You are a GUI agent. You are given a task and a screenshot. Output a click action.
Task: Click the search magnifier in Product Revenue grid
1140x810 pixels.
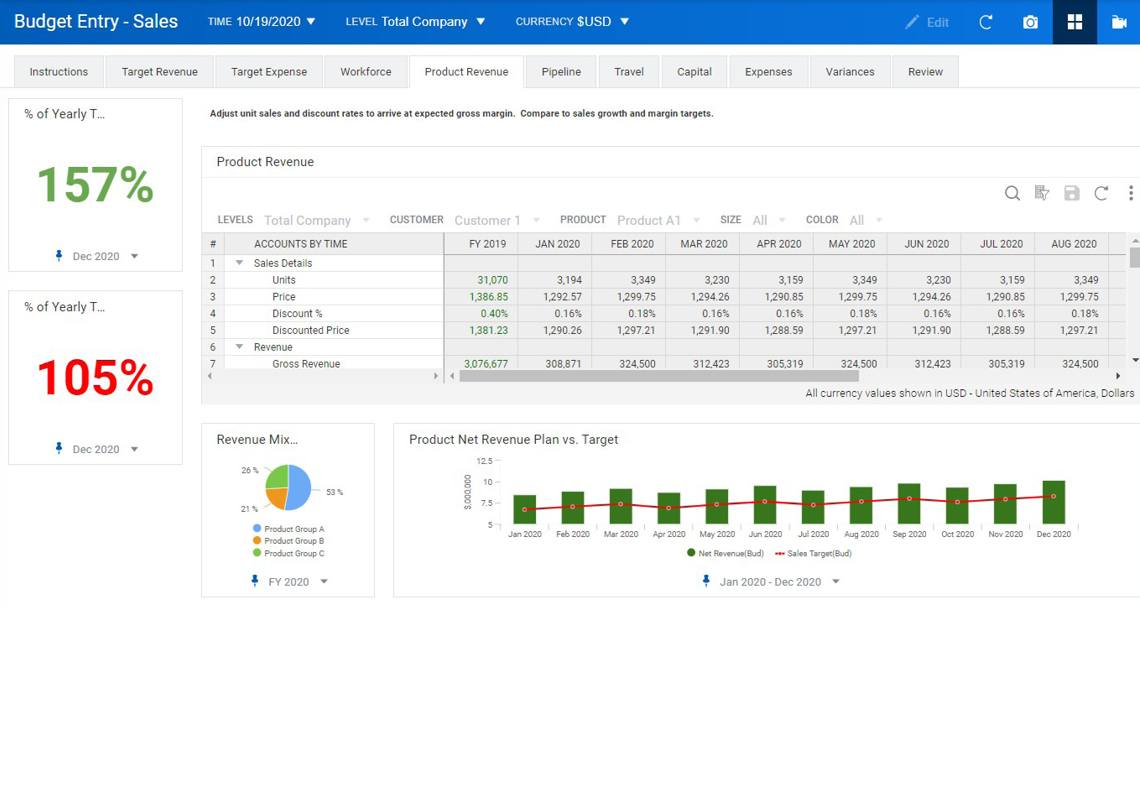[1012, 193]
